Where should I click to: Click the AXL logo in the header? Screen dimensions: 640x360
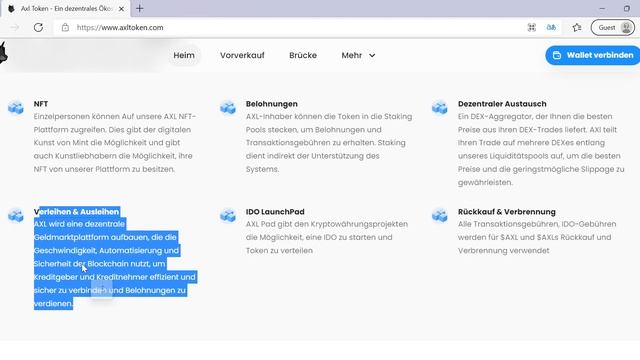[x=4, y=53]
